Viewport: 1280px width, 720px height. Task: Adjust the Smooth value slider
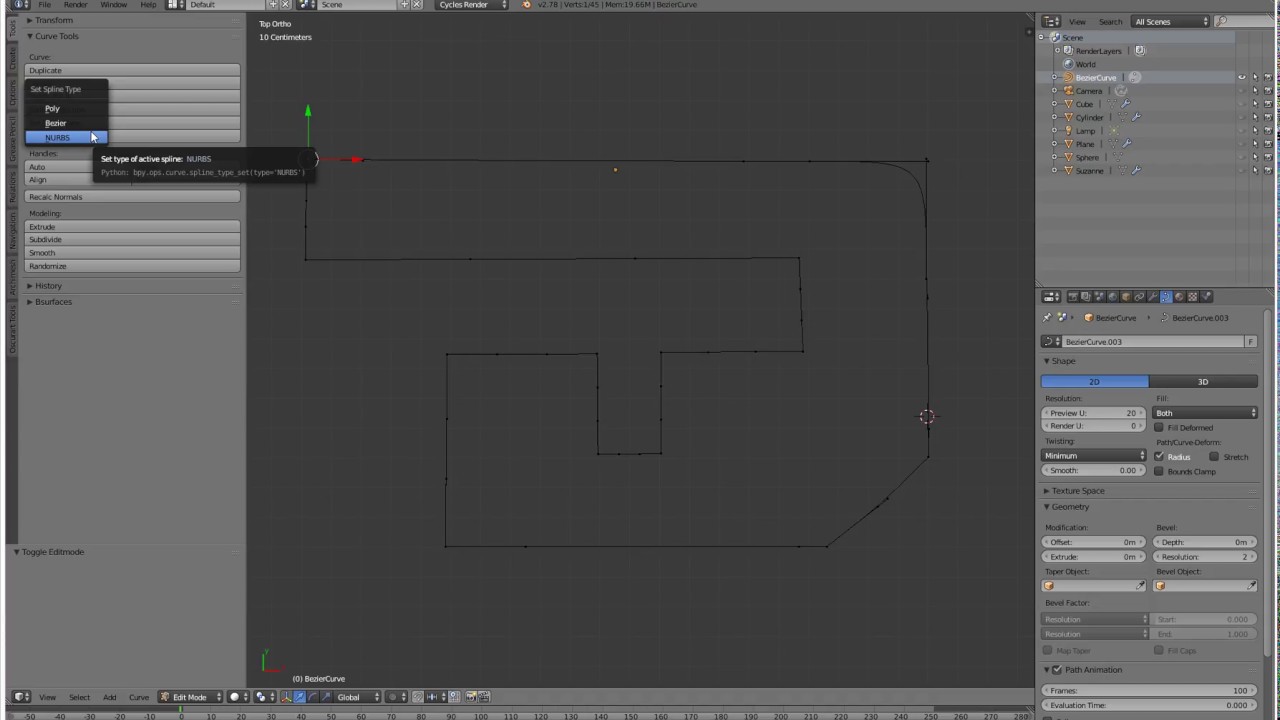tap(1094, 471)
